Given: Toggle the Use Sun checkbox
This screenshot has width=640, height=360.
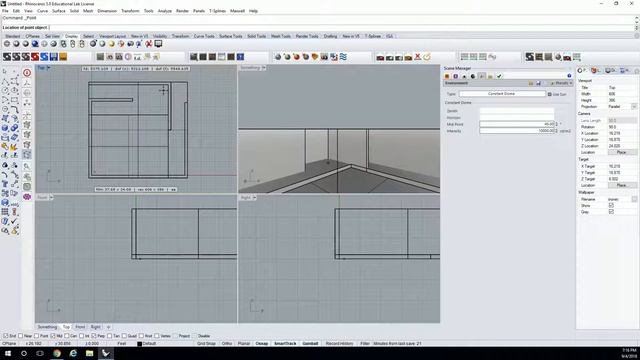Looking at the screenshot, I should click(549, 94).
